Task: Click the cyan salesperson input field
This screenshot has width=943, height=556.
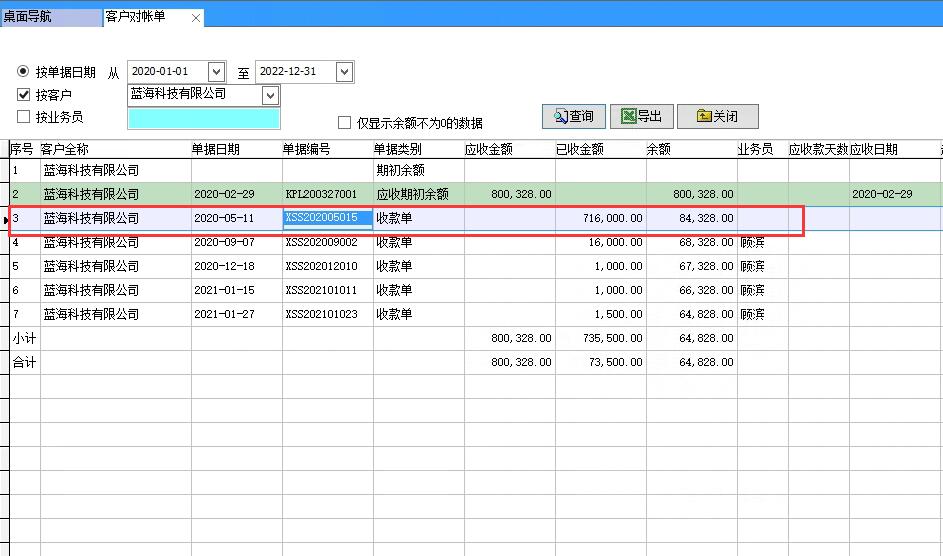Action: point(203,119)
